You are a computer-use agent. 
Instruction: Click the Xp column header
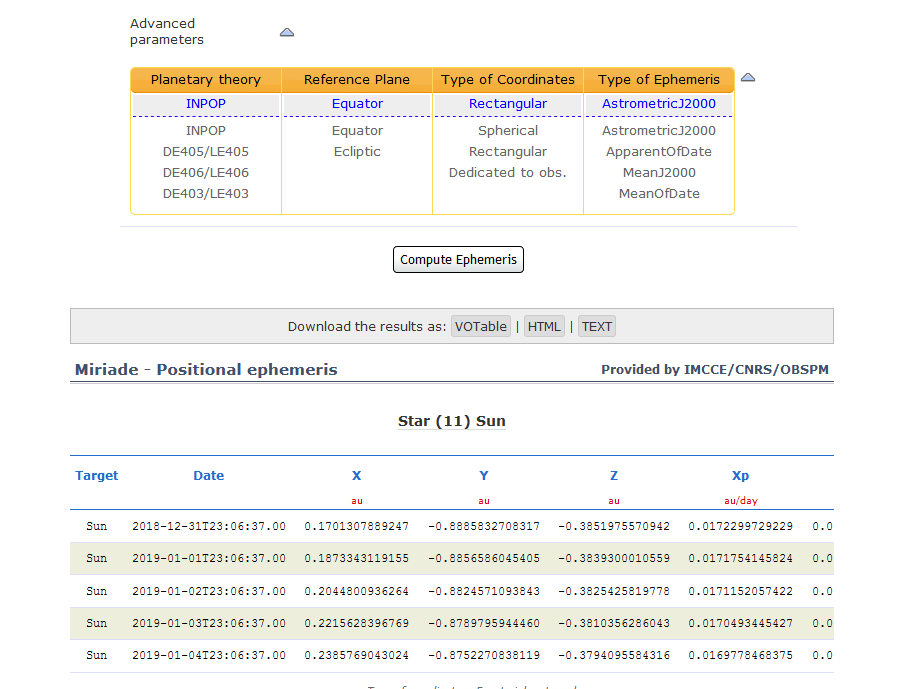(740, 476)
